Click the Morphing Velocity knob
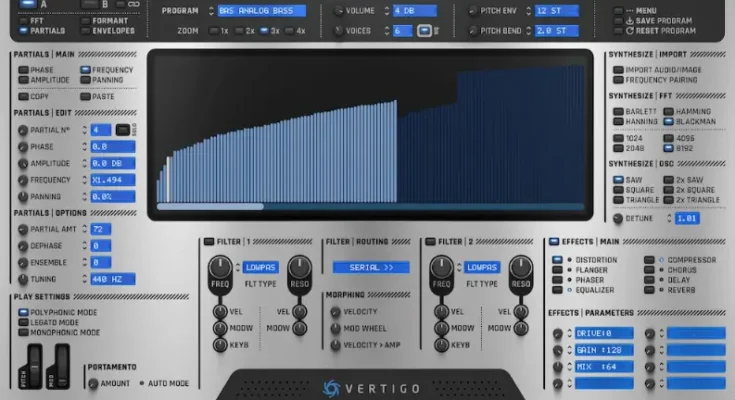This screenshot has width=735, height=400. pyautogui.click(x=334, y=311)
